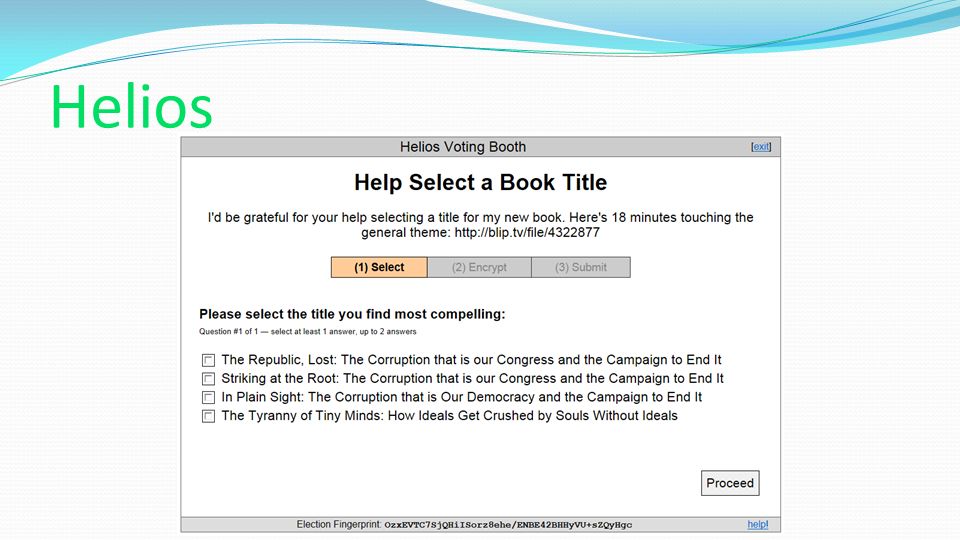960x540 pixels.
Task: Click Striking at the Root label text
Action: coord(472,378)
